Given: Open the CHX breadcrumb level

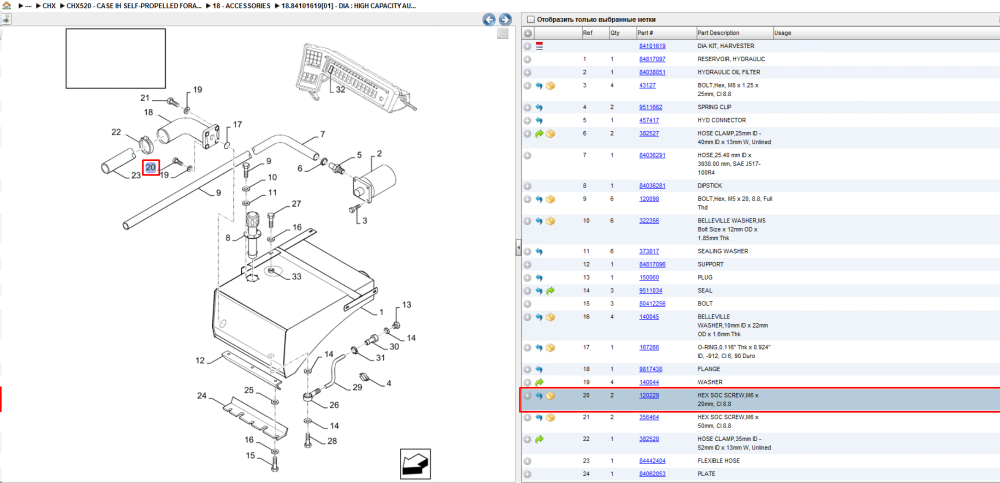Looking at the screenshot, I should tap(48, 5).
